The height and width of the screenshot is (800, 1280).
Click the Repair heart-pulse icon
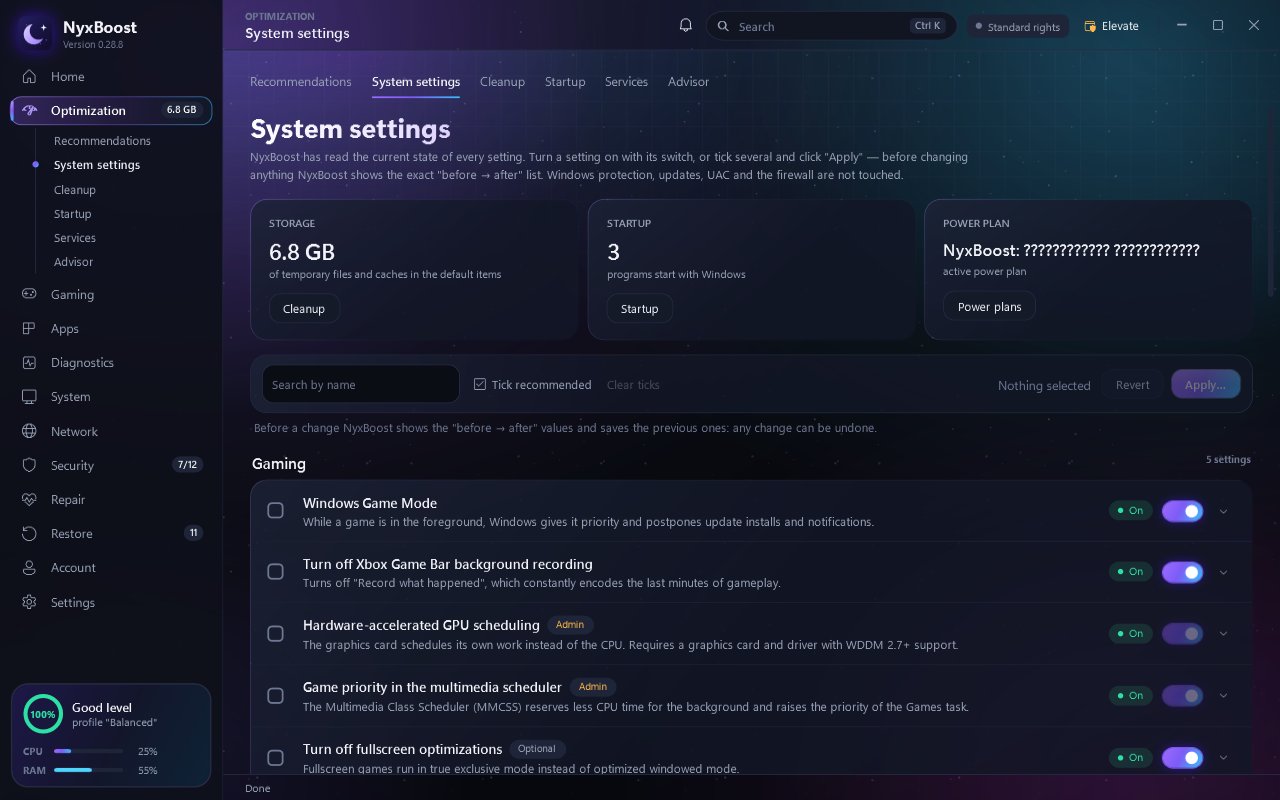point(30,500)
